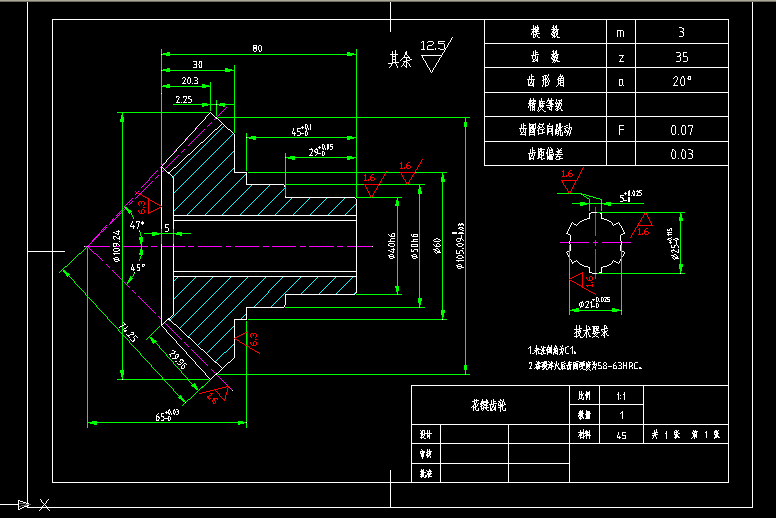Click the UCS origin icon at bottom-left
Image resolution: width=776 pixels, height=518 pixels.
[22, 504]
